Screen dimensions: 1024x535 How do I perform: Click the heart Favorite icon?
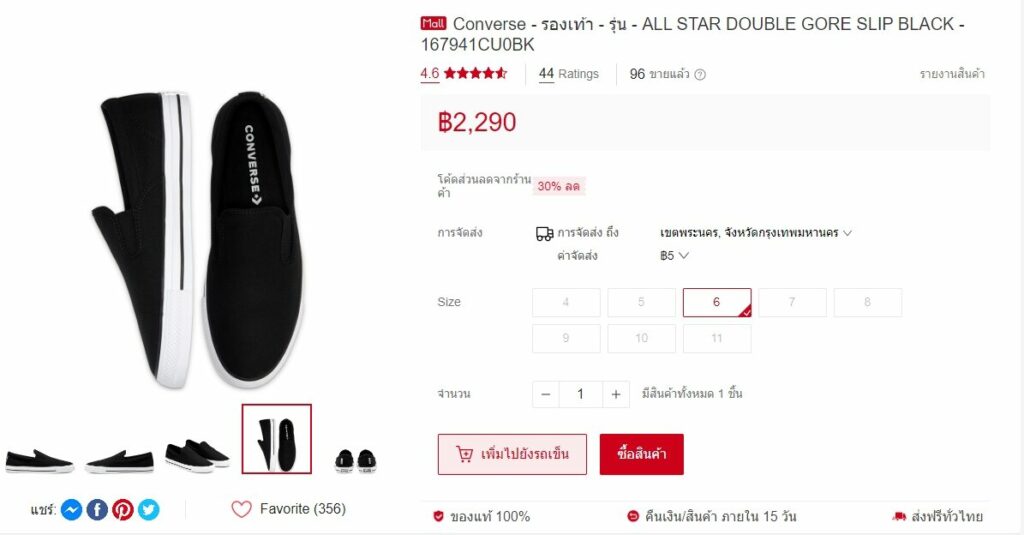click(x=241, y=509)
